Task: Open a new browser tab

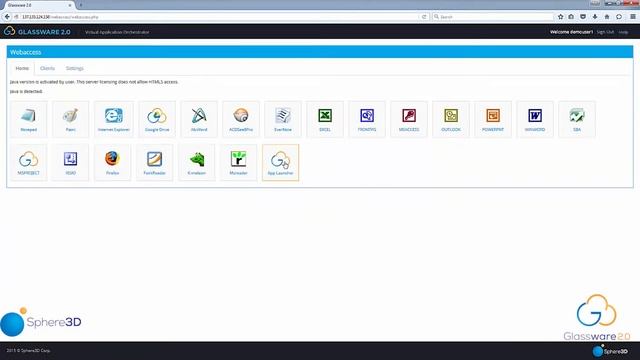Action: [80, 5]
